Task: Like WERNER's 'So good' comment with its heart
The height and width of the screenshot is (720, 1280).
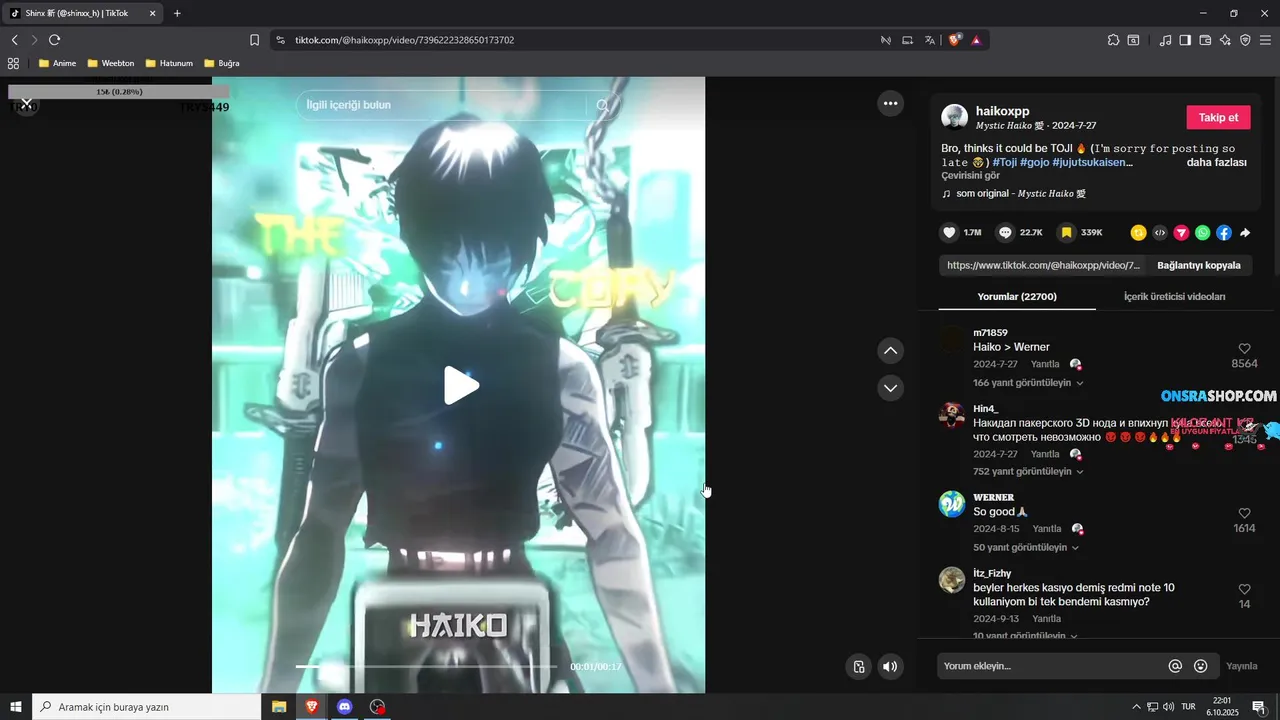Action: (1244, 514)
